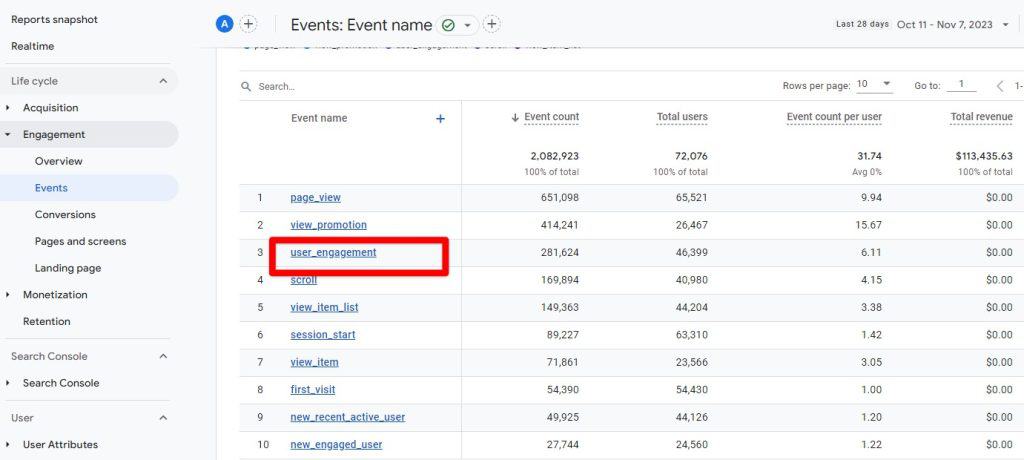Open the first_visit event link
Screen dimensions: 1024x460
pos(313,389)
